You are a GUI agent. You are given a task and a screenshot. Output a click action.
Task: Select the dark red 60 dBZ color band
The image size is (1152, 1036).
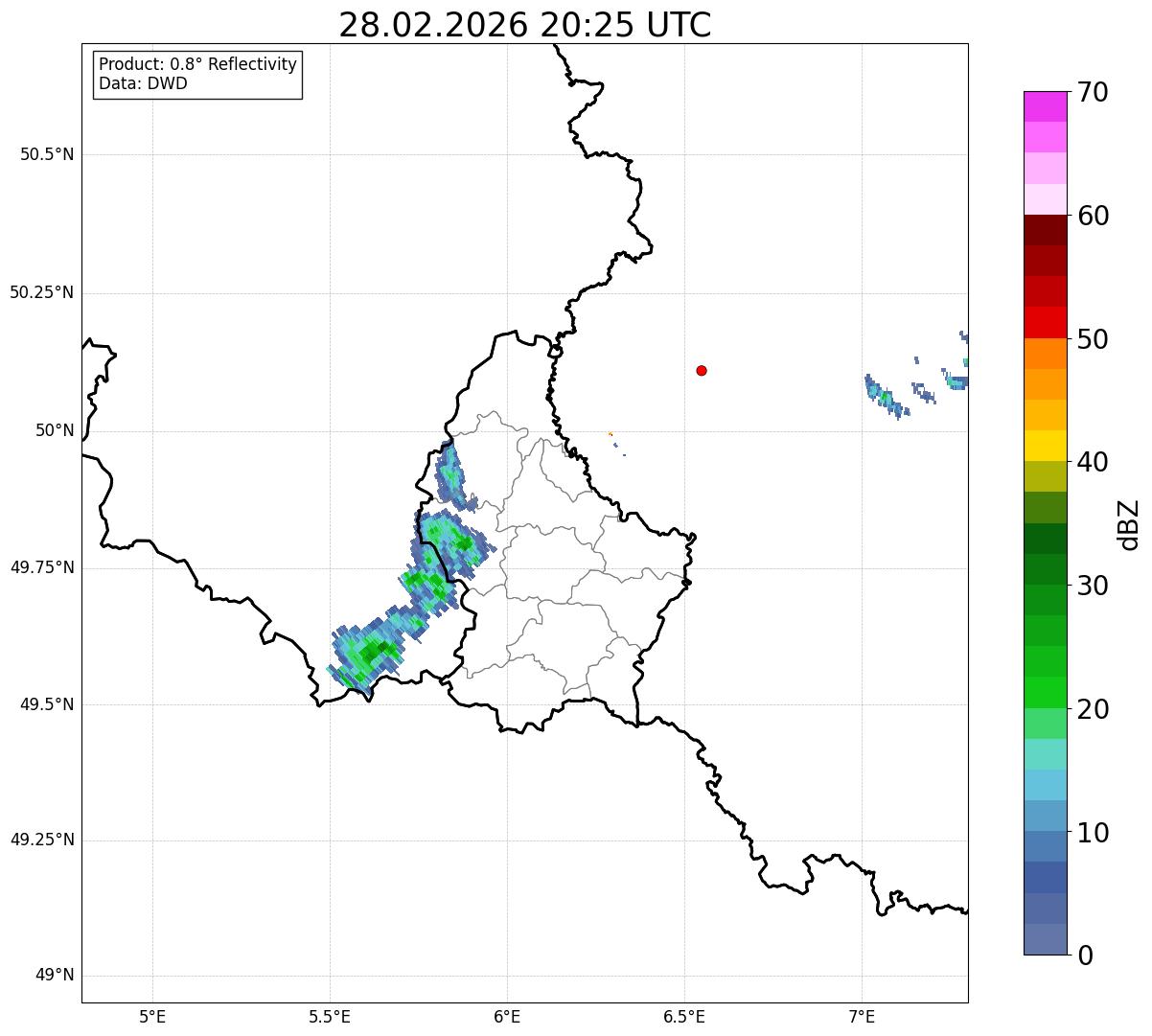[1045, 230]
